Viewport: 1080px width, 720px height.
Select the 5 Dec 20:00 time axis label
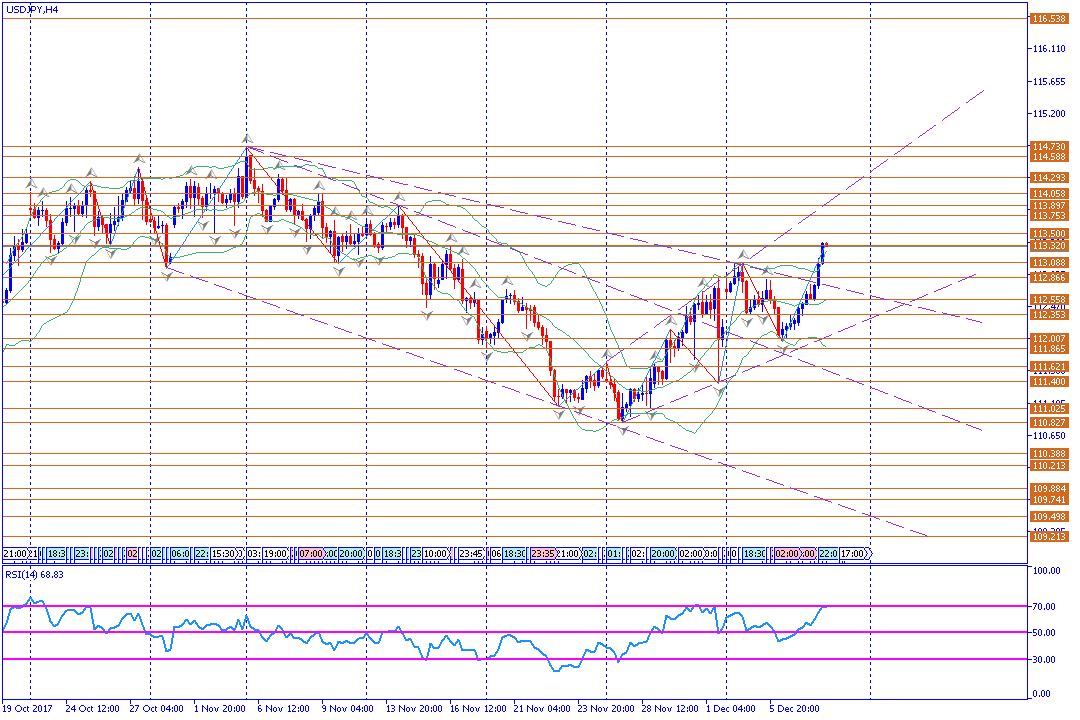tap(794, 708)
